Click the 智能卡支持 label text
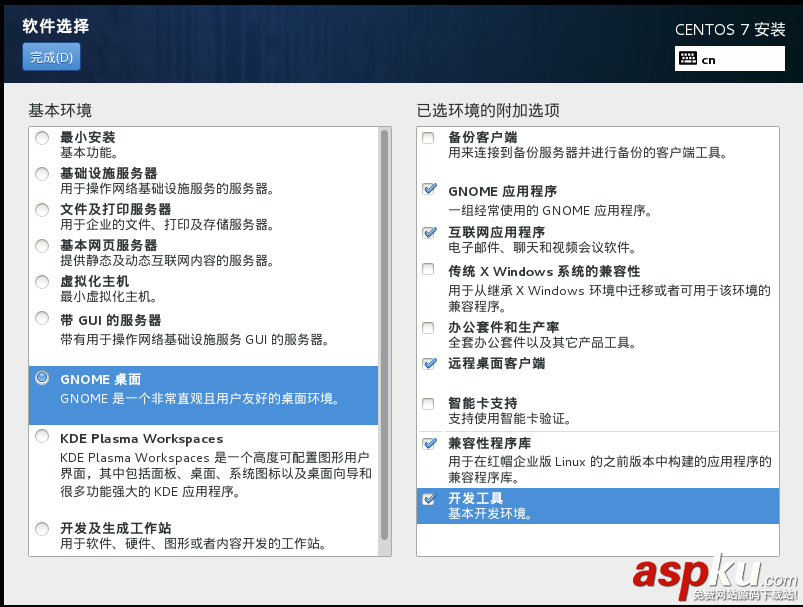This screenshot has width=803, height=607. coord(483,403)
